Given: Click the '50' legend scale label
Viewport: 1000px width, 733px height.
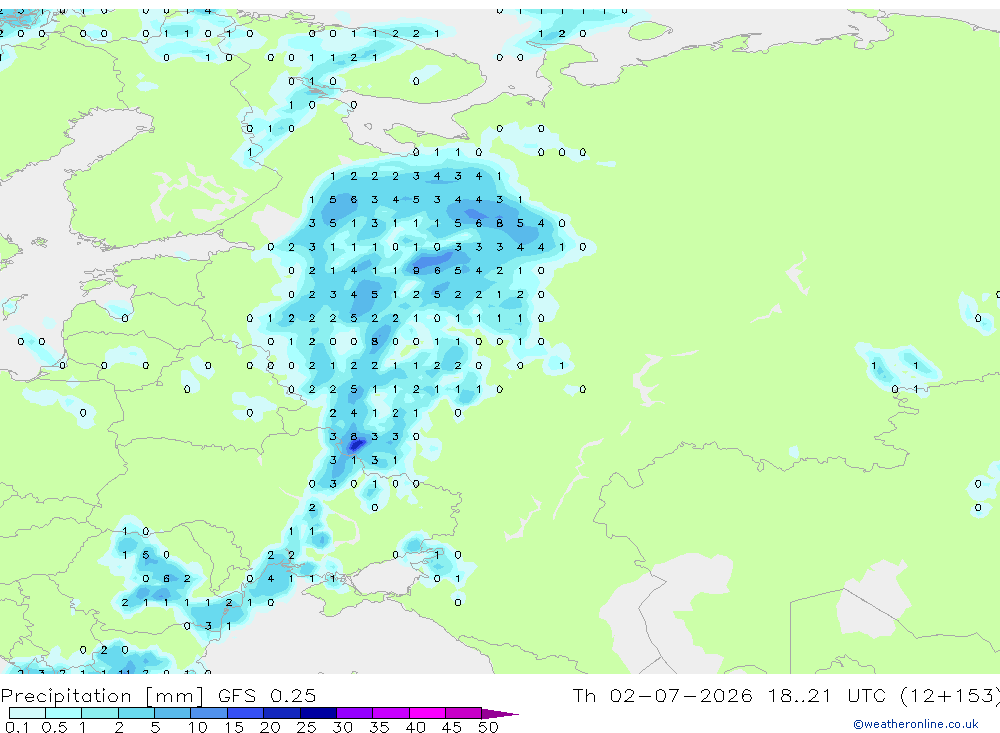Looking at the screenshot, I should [x=488, y=727].
